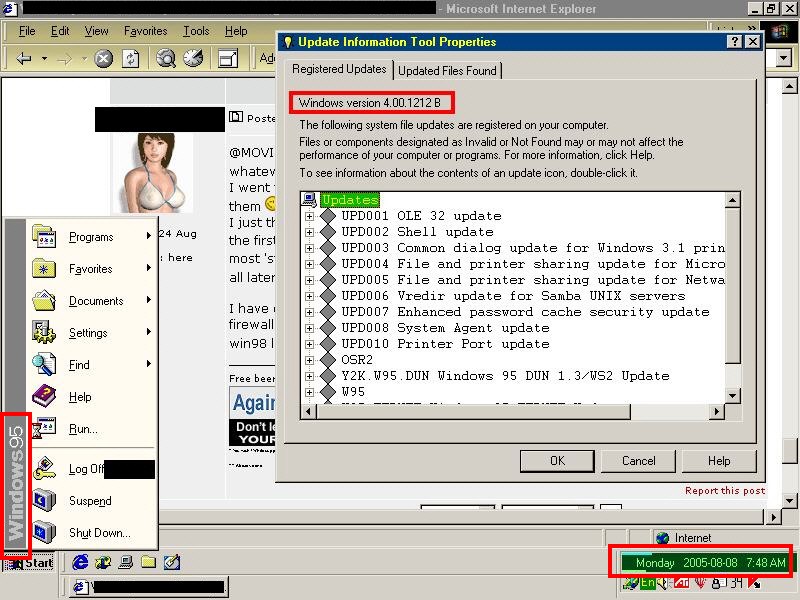Click the En language indicator in tray
The width and height of the screenshot is (800, 600).
(648, 583)
